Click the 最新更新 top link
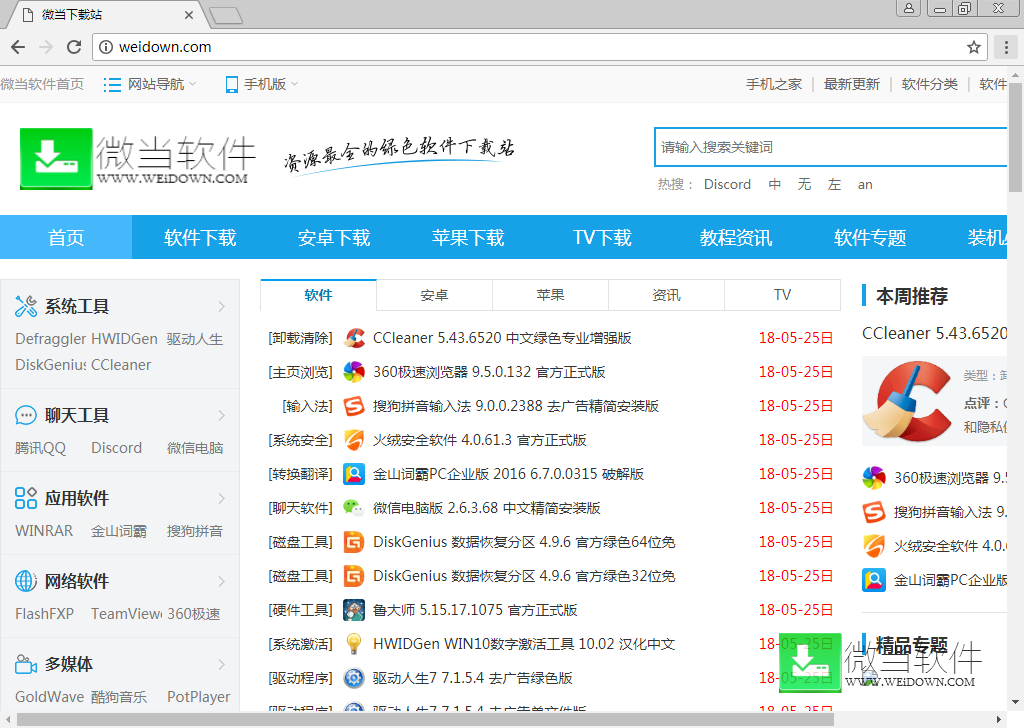This screenshot has height=728, width=1024. 852,84
